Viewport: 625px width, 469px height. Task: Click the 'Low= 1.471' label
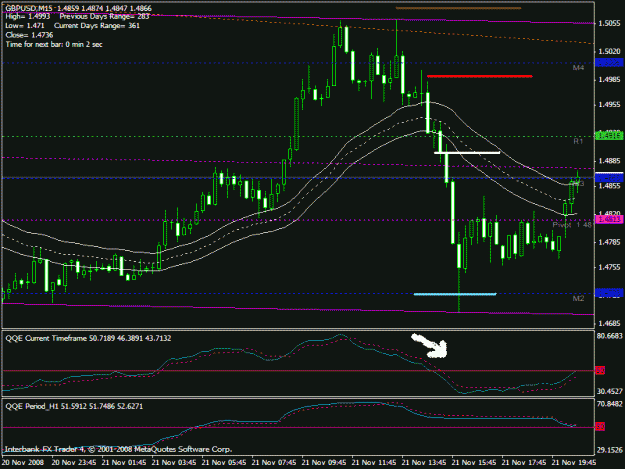pyautogui.click(x=25, y=26)
